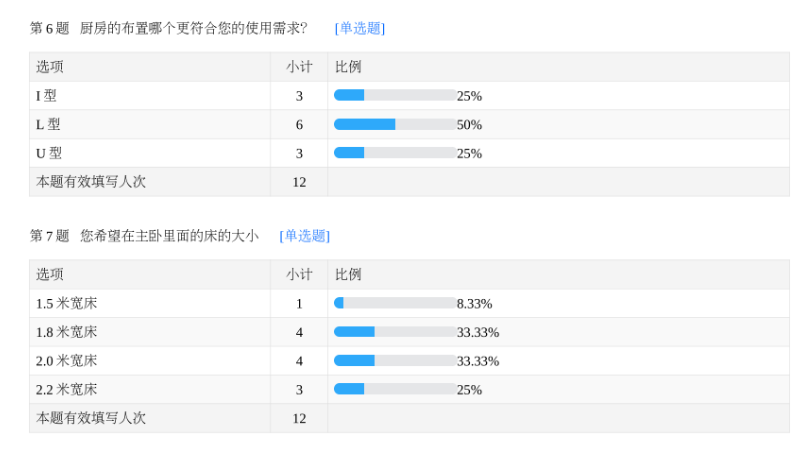The width and height of the screenshot is (802, 461).
Task: Click the 1.5 米宽床 progress bar
Action: [x=395, y=303]
